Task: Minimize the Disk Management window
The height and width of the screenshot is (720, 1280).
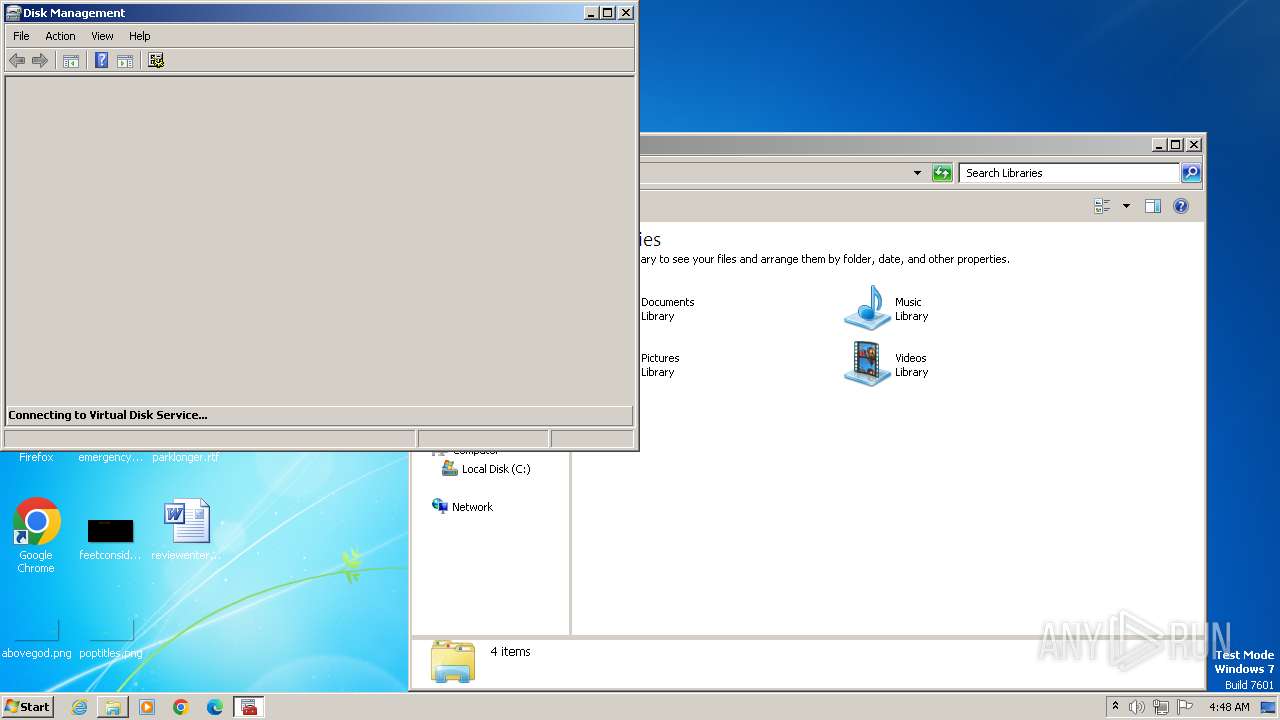Action: [x=590, y=13]
